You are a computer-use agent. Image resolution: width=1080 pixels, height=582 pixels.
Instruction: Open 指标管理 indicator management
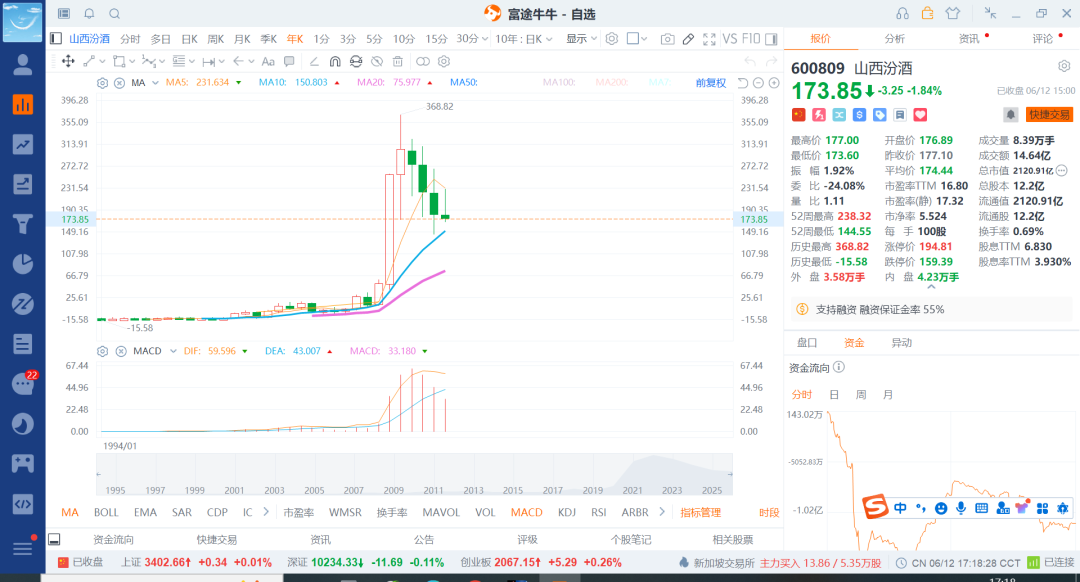coord(700,512)
